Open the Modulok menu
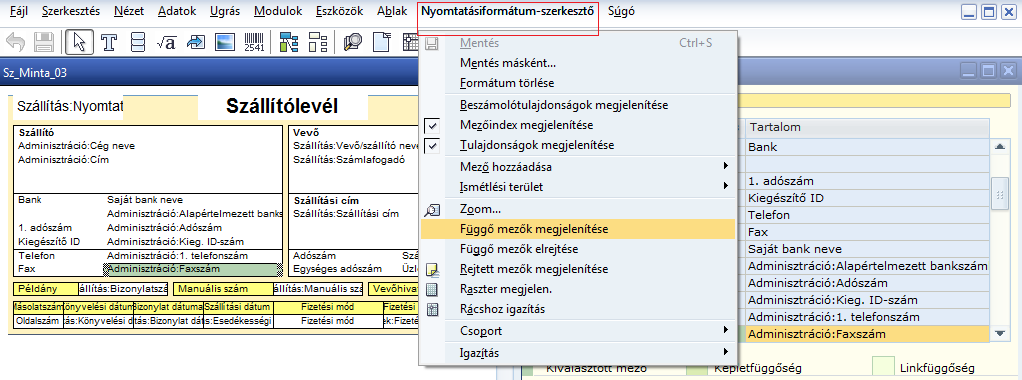The image size is (1022, 380). (x=278, y=11)
